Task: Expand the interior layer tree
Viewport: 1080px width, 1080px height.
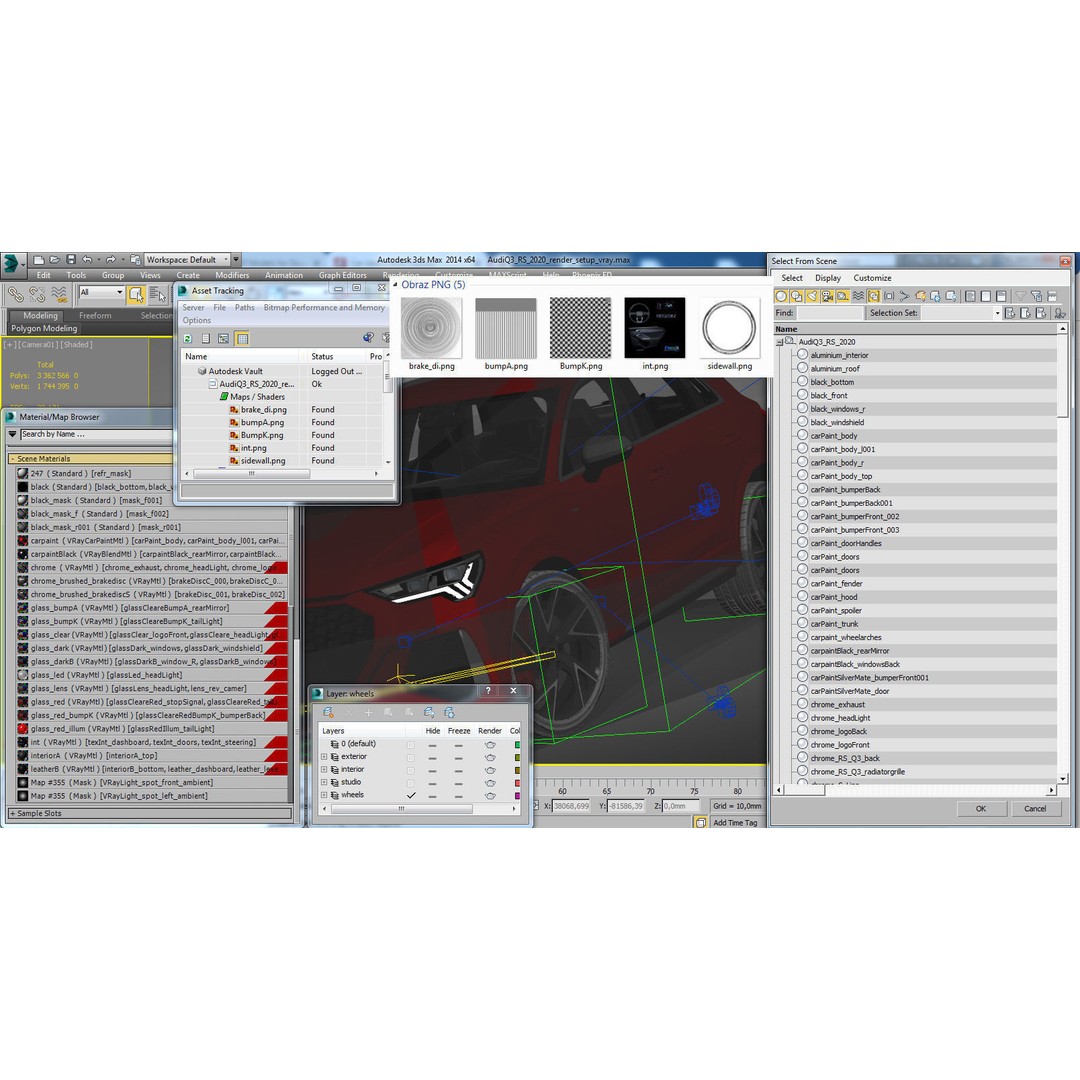Action: (324, 770)
